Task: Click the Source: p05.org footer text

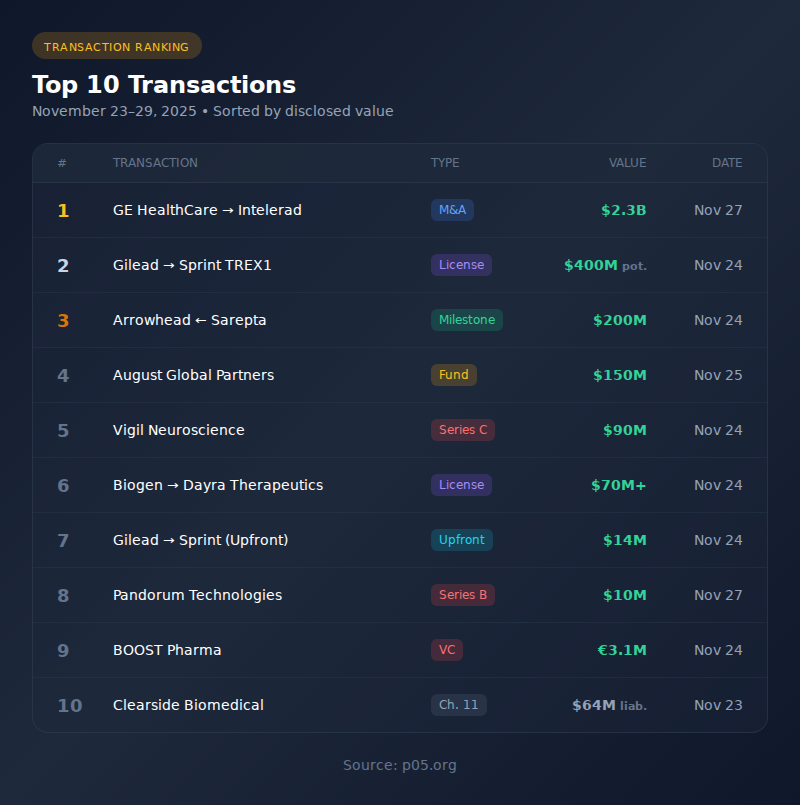Action: (400, 765)
